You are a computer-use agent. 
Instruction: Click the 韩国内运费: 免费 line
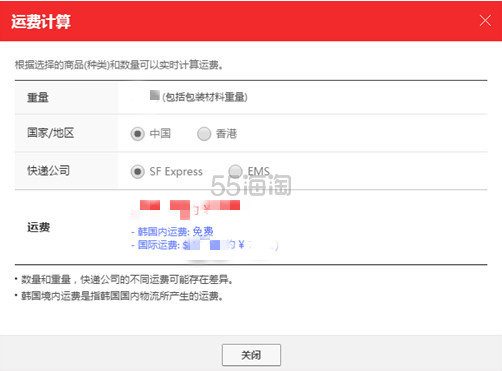[x=172, y=231]
